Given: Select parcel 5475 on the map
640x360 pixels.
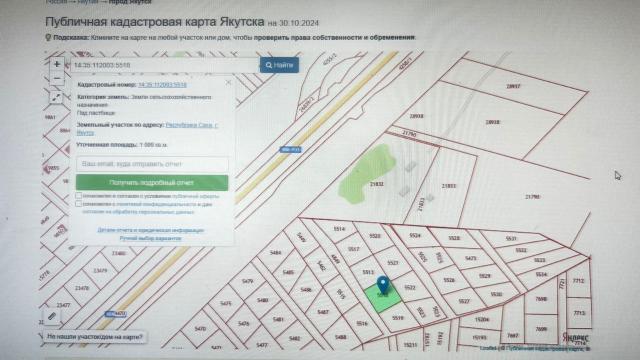Looking at the screenshot, I should pos(226,303).
